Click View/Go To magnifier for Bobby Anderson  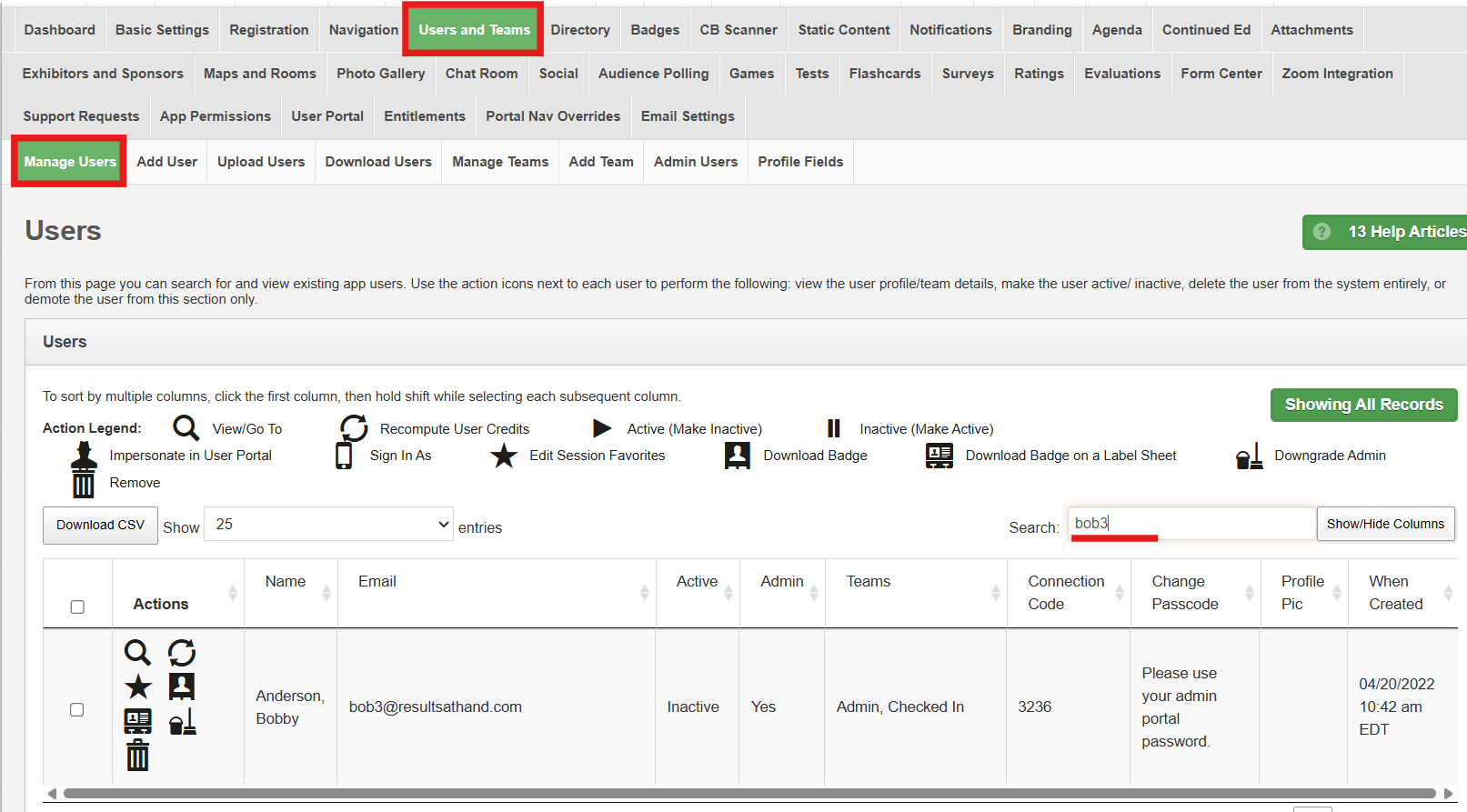pos(137,652)
